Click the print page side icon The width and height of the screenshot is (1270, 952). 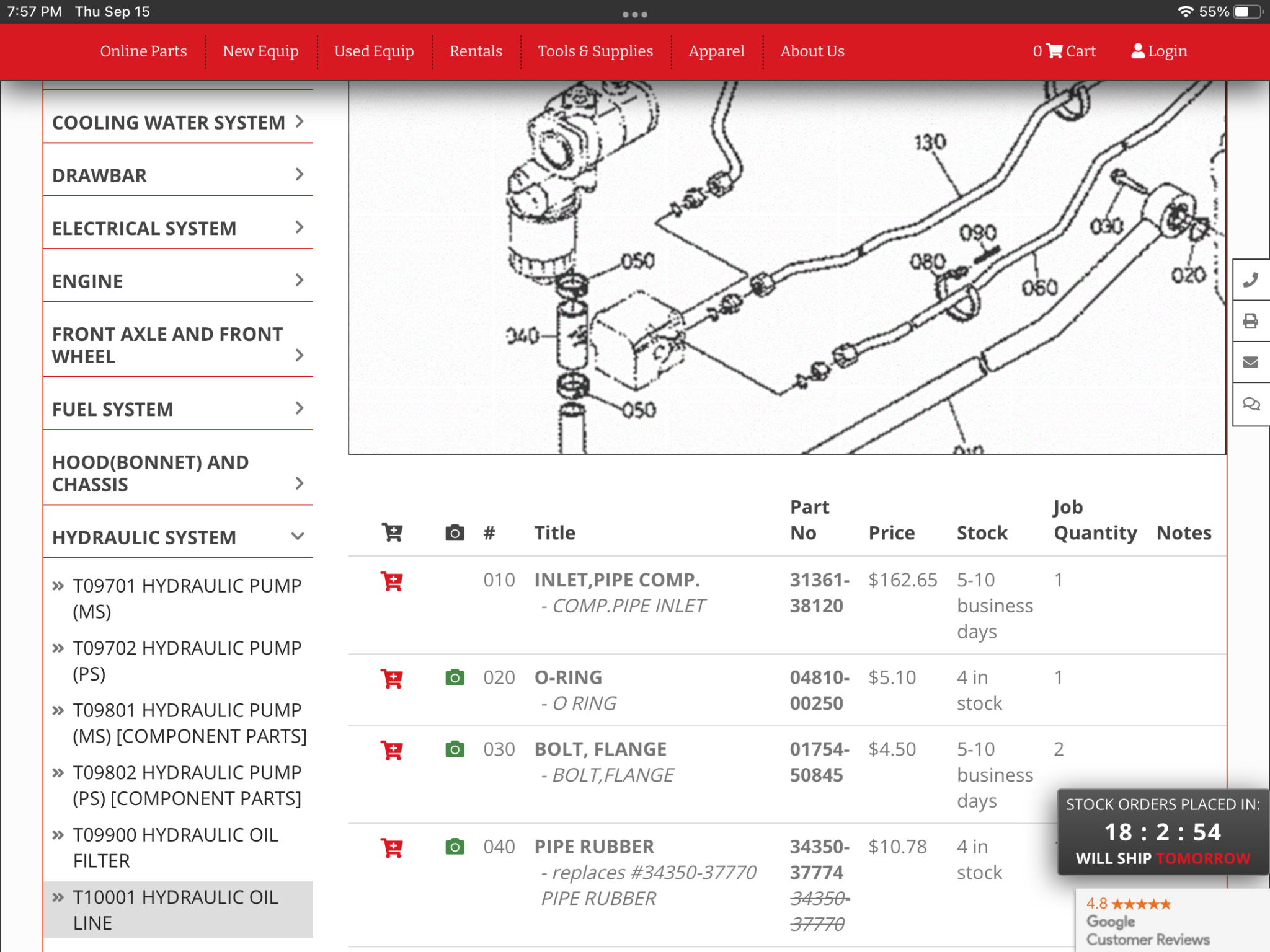click(x=1251, y=321)
